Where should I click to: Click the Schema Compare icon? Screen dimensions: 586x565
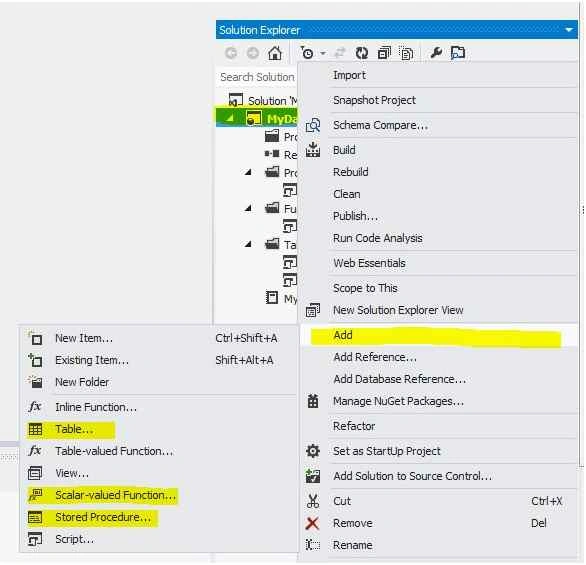[313, 125]
